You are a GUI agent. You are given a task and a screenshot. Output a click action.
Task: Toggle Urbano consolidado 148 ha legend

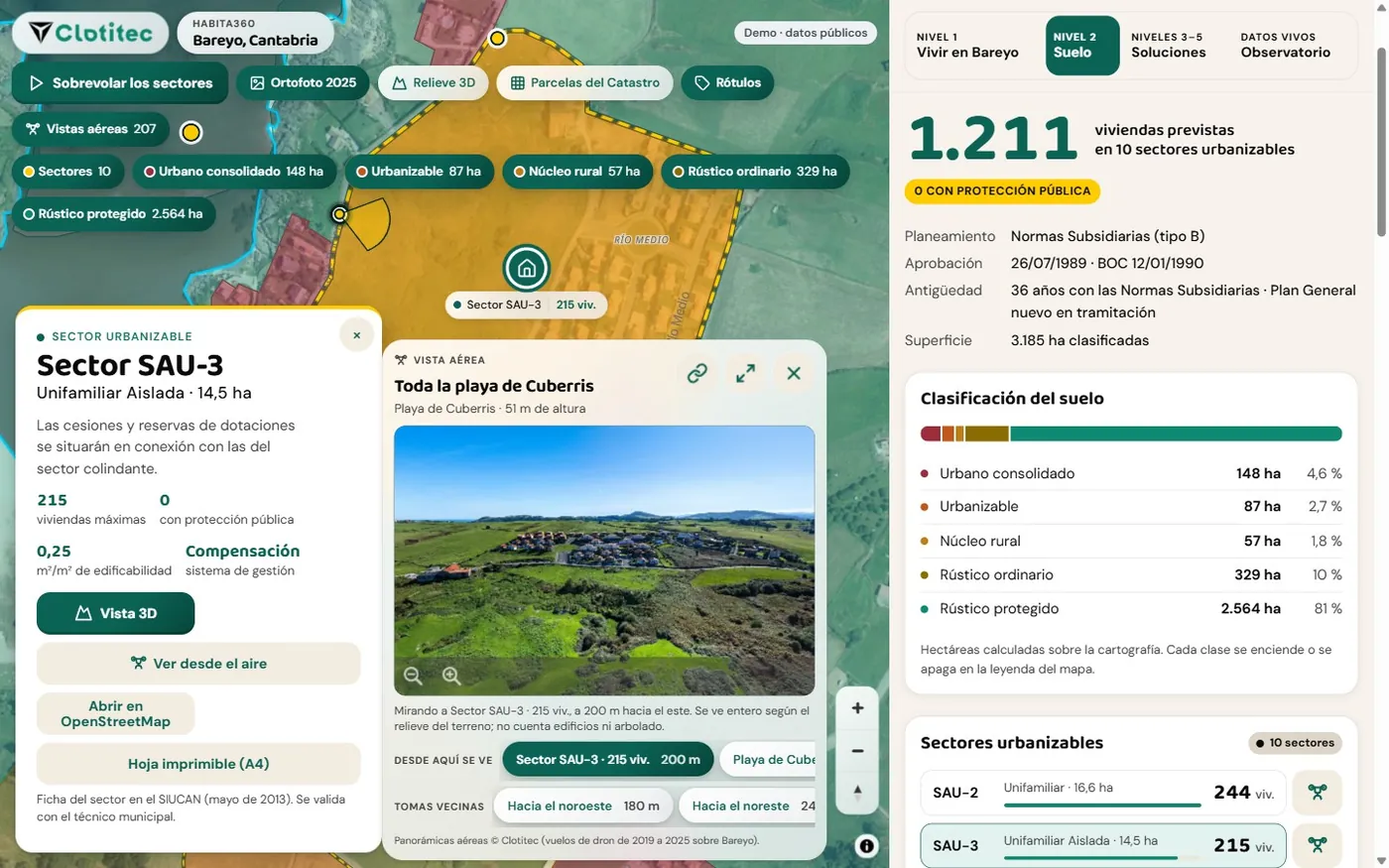234,172
